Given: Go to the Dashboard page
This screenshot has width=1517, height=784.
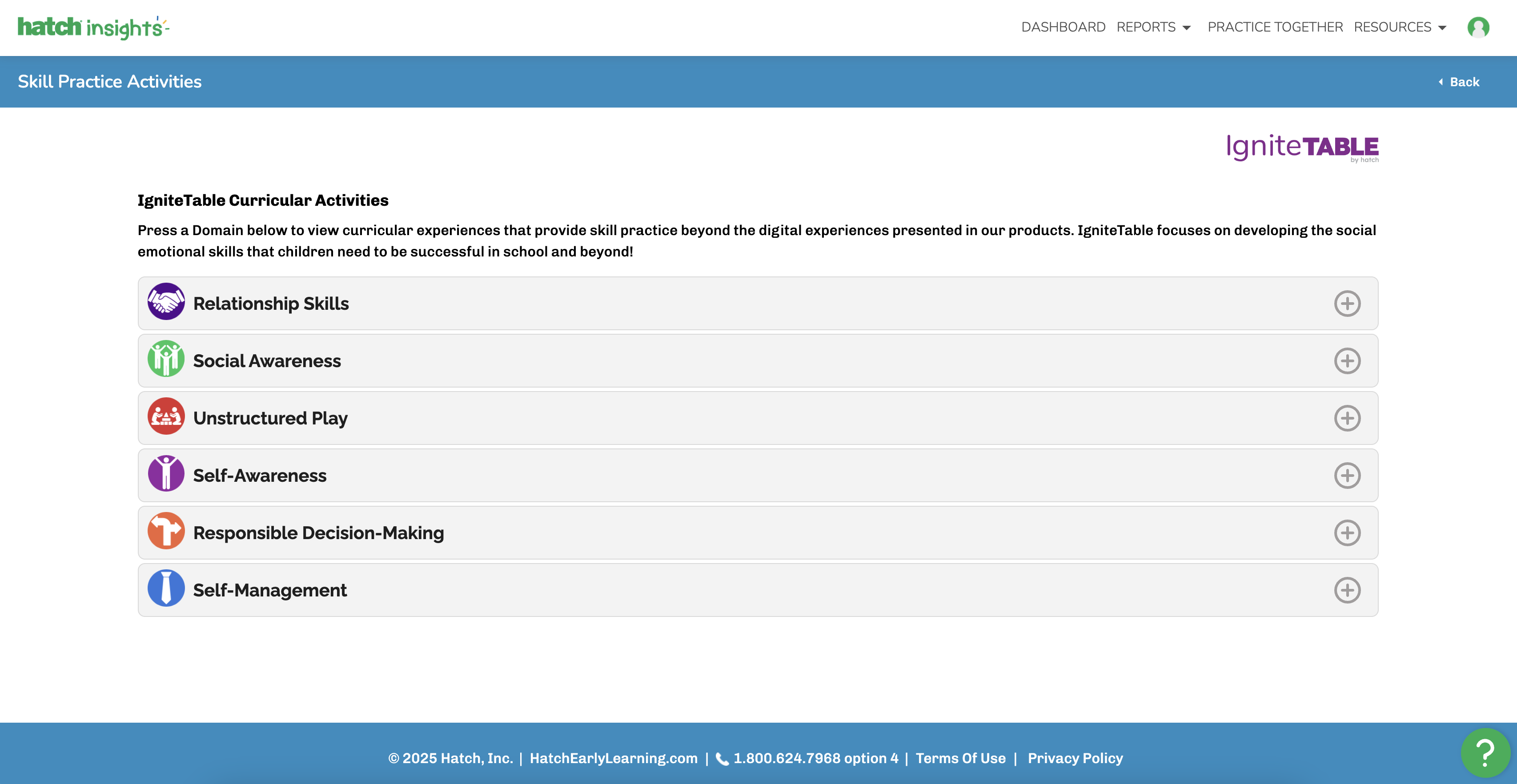Looking at the screenshot, I should tap(1063, 27).
